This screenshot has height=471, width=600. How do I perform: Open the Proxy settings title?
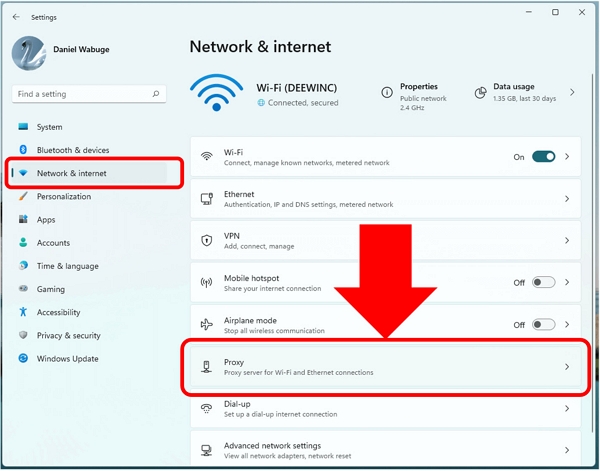(234, 362)
